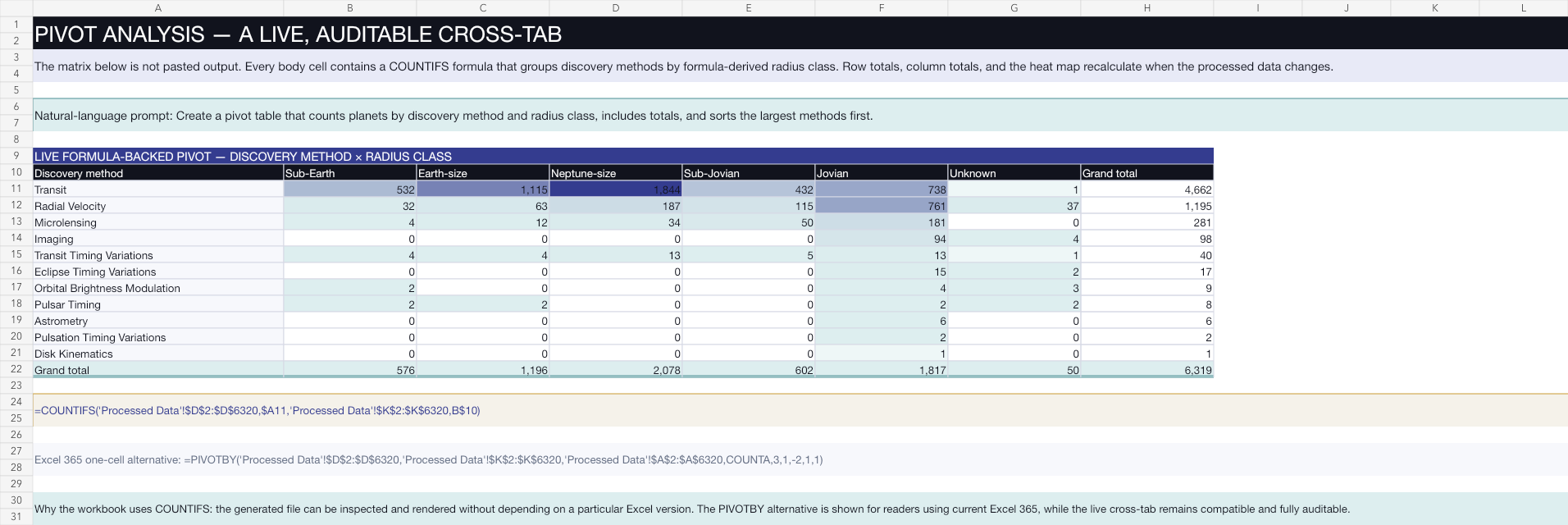The width and height of the screenshot is (1568, 525).
Task: Click the Pulsation Timing Variations label
Action: tap(158, 337)
